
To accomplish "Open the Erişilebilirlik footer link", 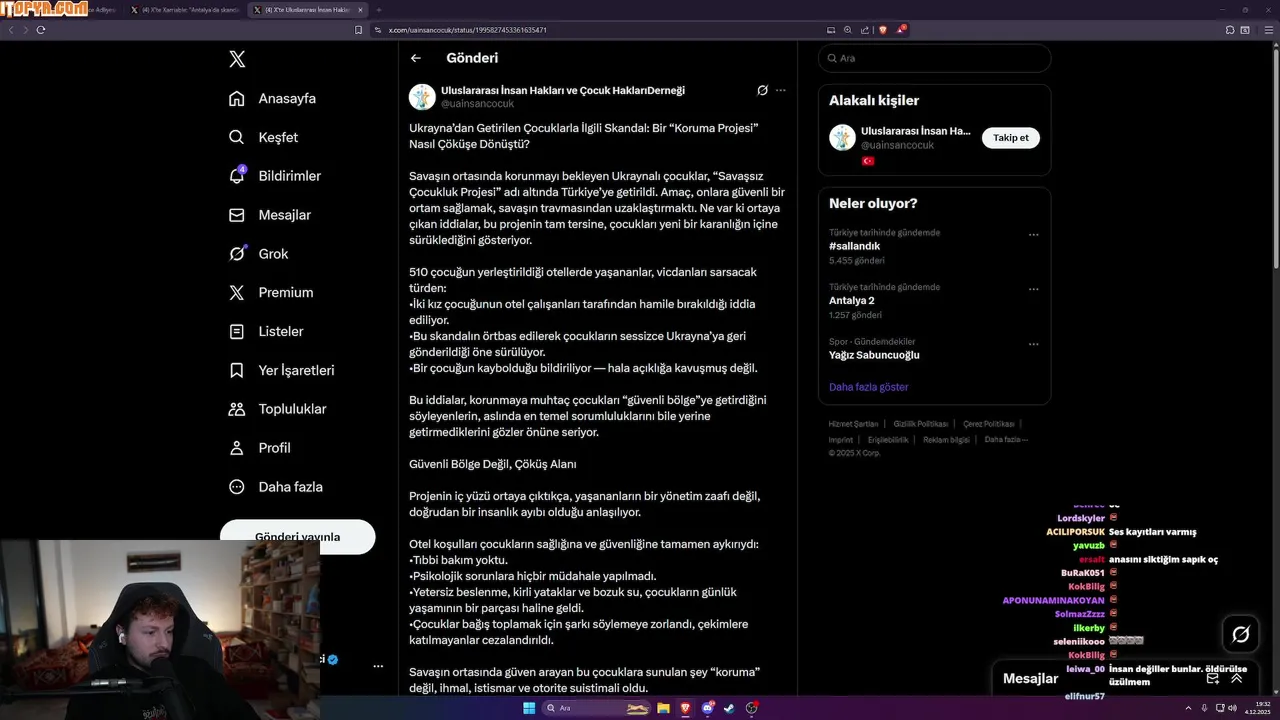I will 888,440.
